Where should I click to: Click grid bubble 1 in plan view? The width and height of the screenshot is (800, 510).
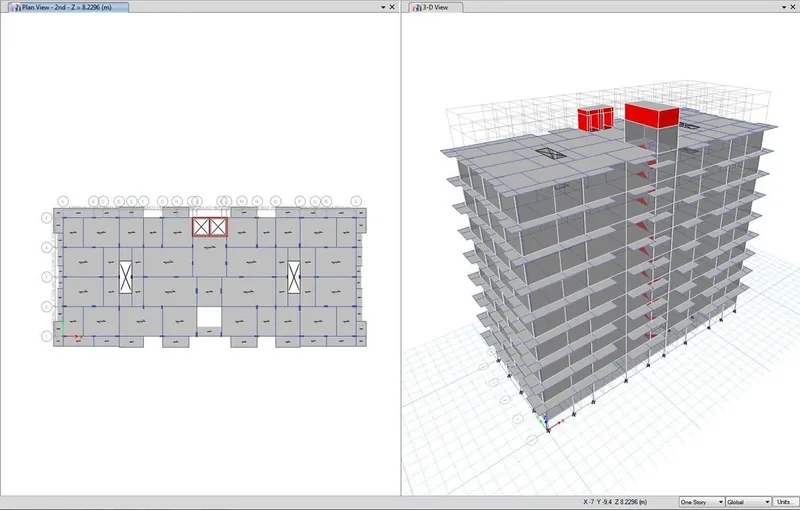click(x=46, y=336)
